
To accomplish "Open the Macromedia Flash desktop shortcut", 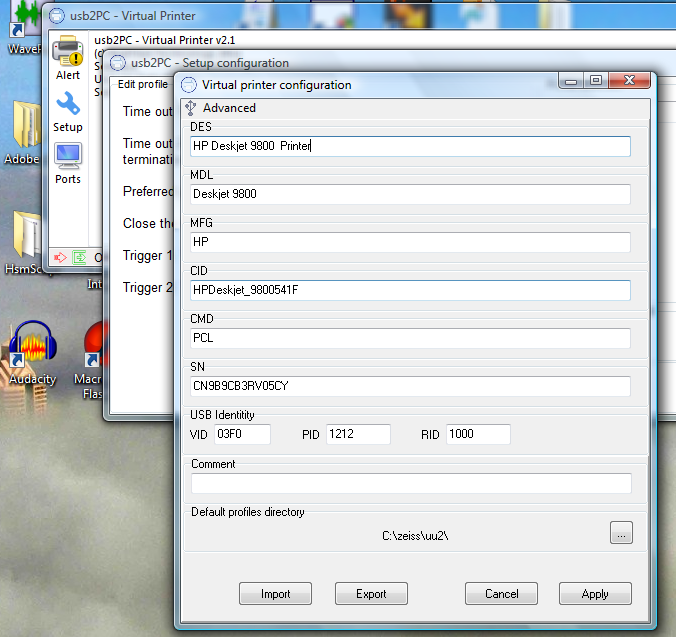I will pyautogui.click(x=93, y=345).
